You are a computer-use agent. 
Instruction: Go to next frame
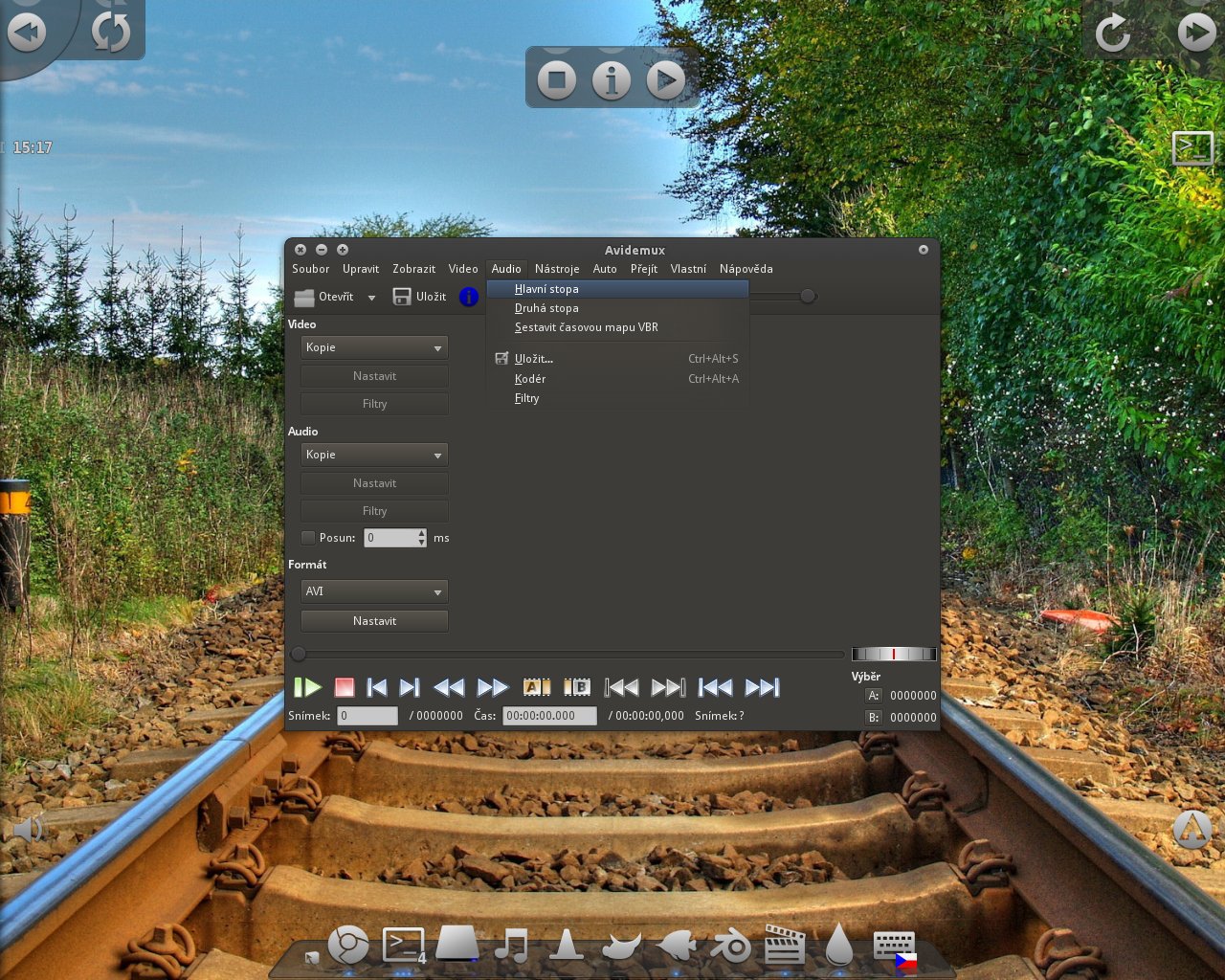pos(410,687)
